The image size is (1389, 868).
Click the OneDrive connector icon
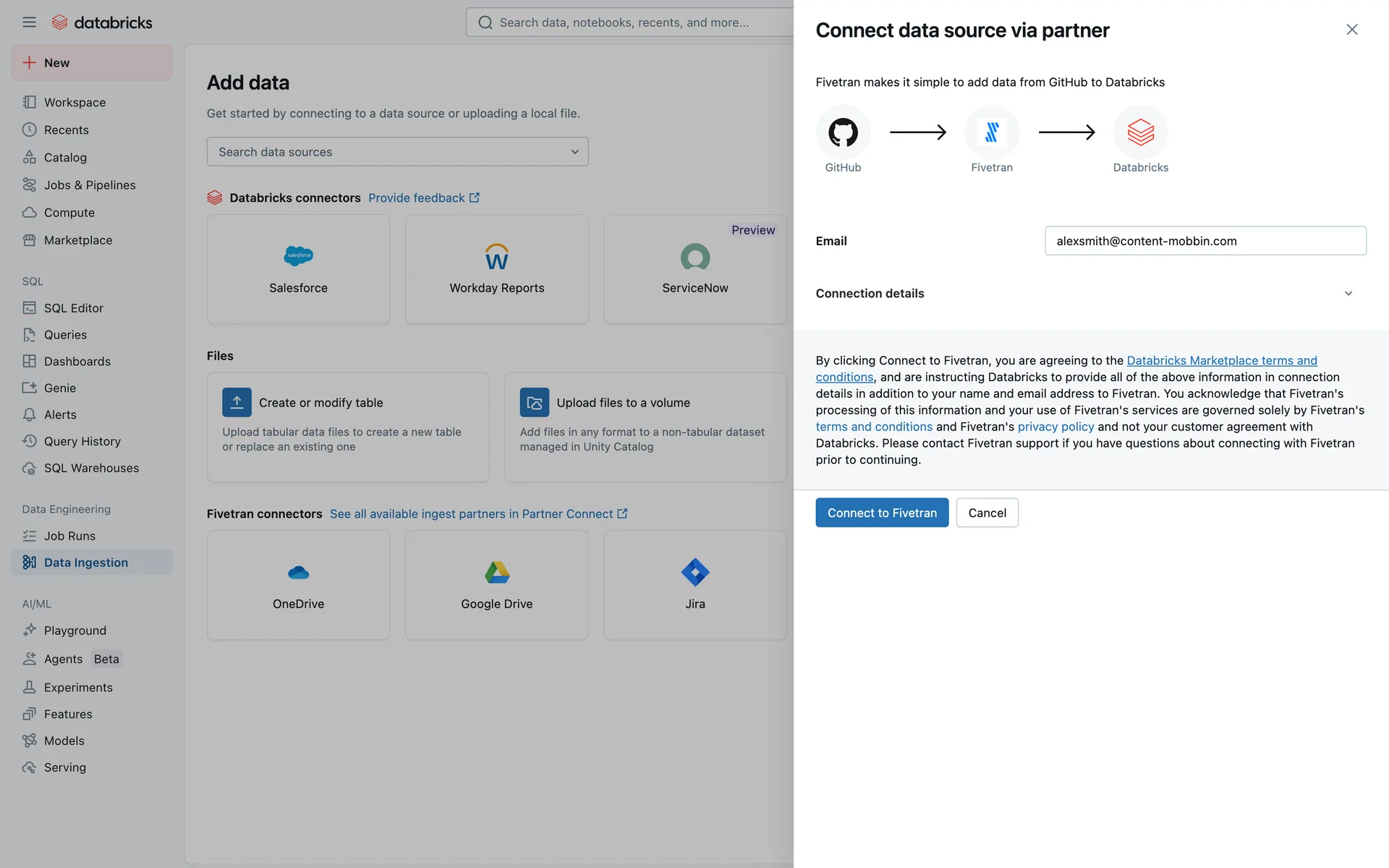click(x=298, y=573)
